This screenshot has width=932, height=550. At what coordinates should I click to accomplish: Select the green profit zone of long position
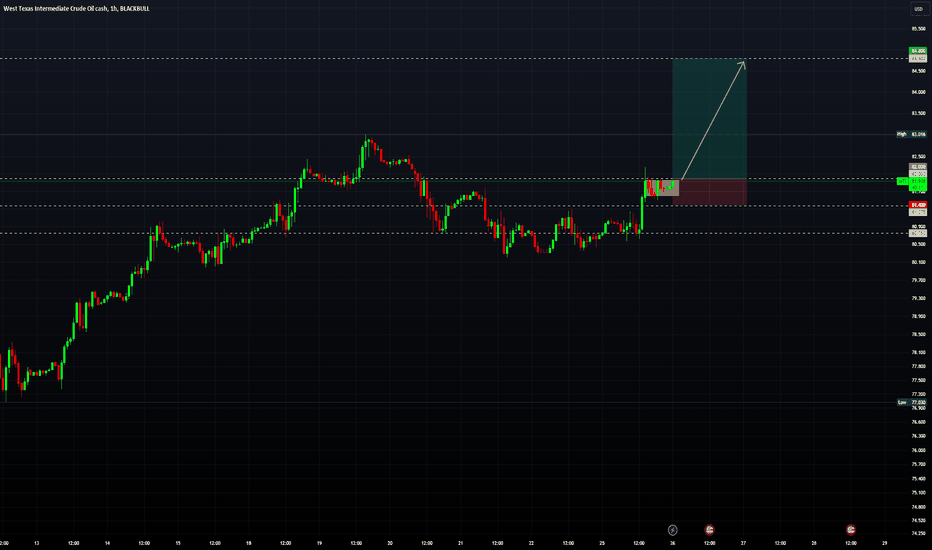pos(709,118)
